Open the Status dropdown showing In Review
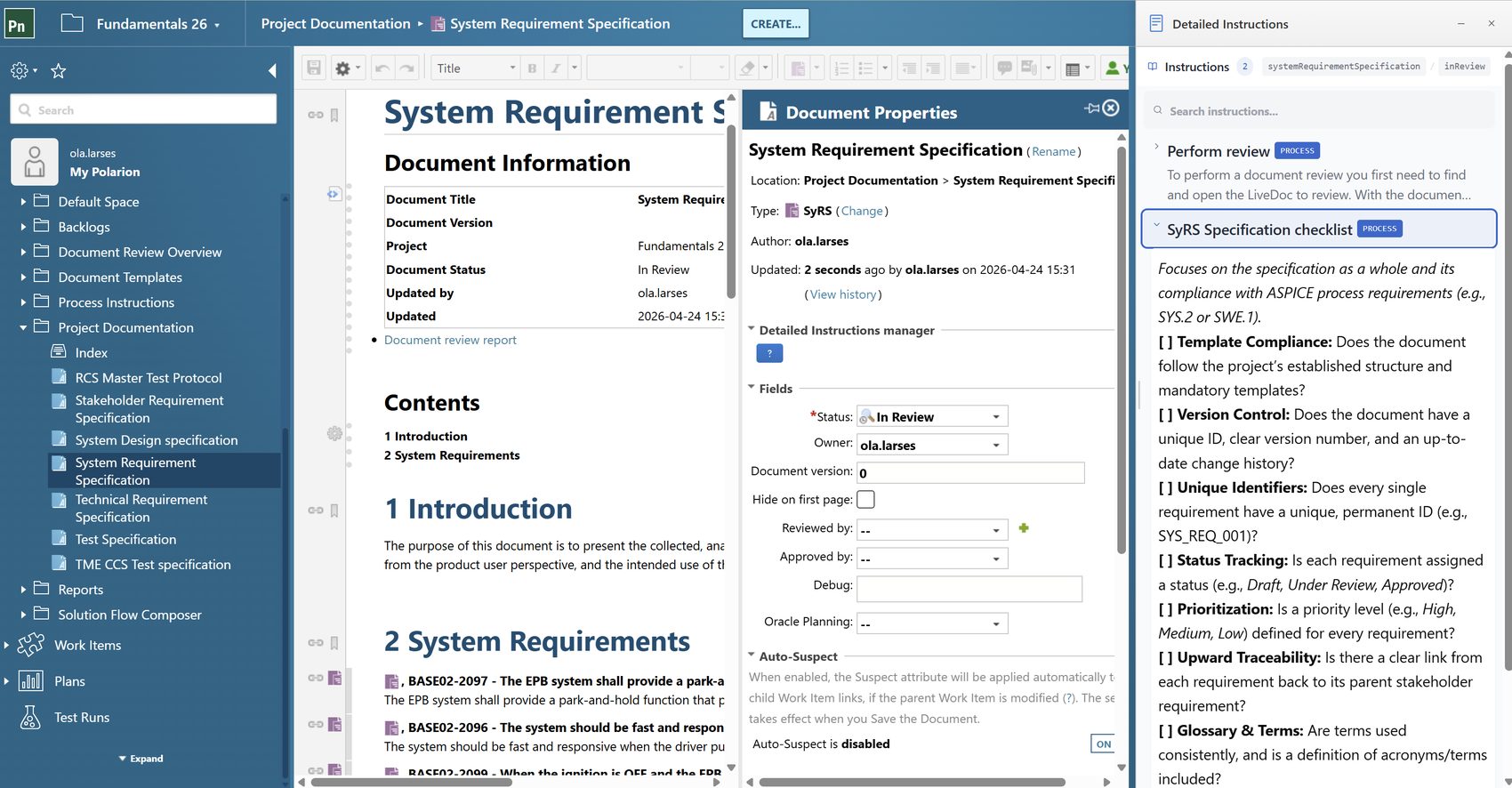Image resolution: width=1512 pixels, height=788 pixels. pyautogui.click(x=932, y=417)
